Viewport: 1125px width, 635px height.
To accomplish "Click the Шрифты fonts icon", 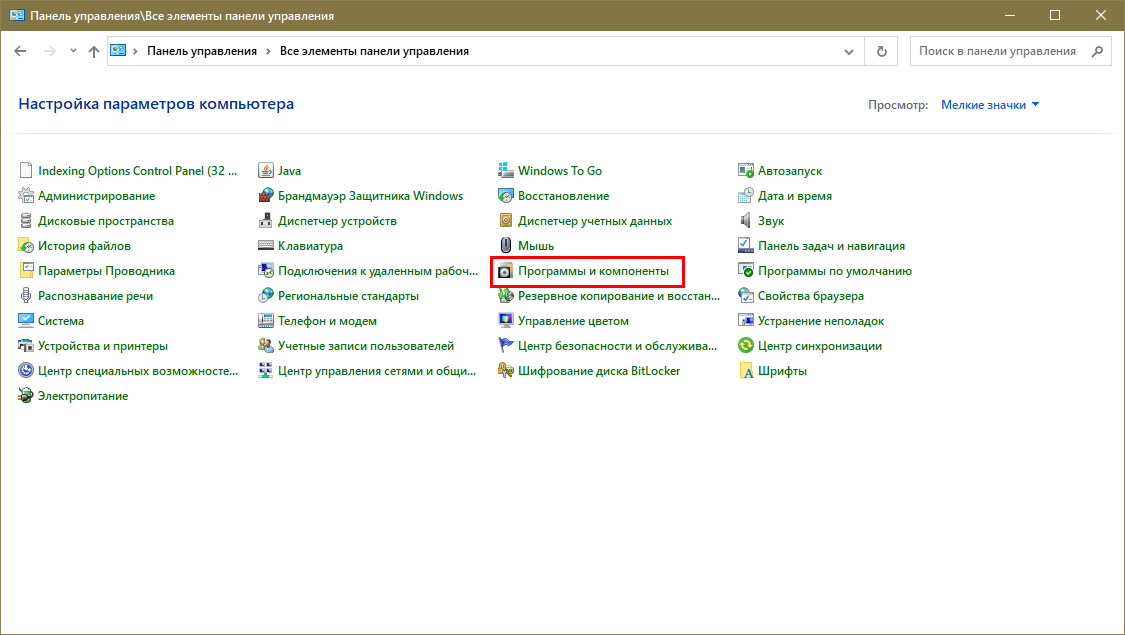I will click(x=746, y=371).
